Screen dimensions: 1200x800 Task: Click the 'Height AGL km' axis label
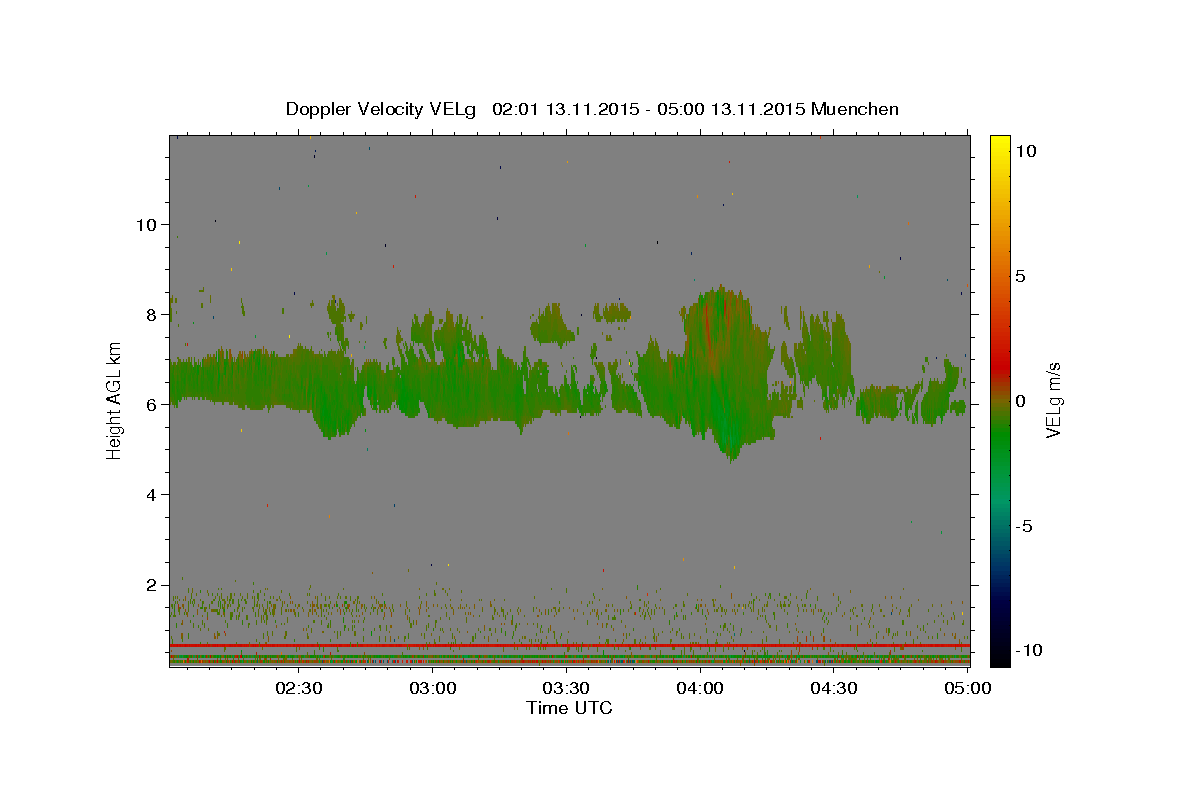click(115, 400)
